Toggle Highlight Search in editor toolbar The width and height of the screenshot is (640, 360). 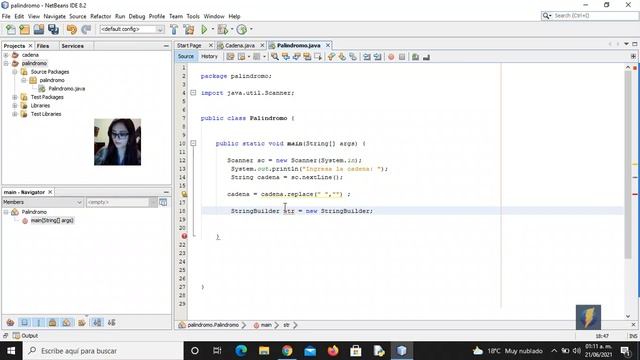[x=307, y=57]
